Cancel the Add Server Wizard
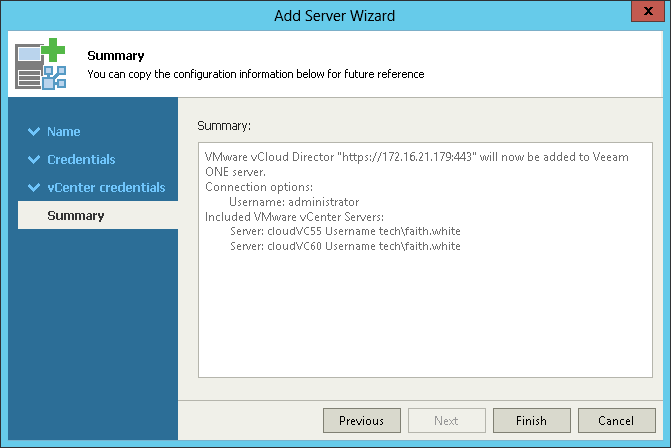The width and height of the screenshot is (671, 448). [616, 421]
